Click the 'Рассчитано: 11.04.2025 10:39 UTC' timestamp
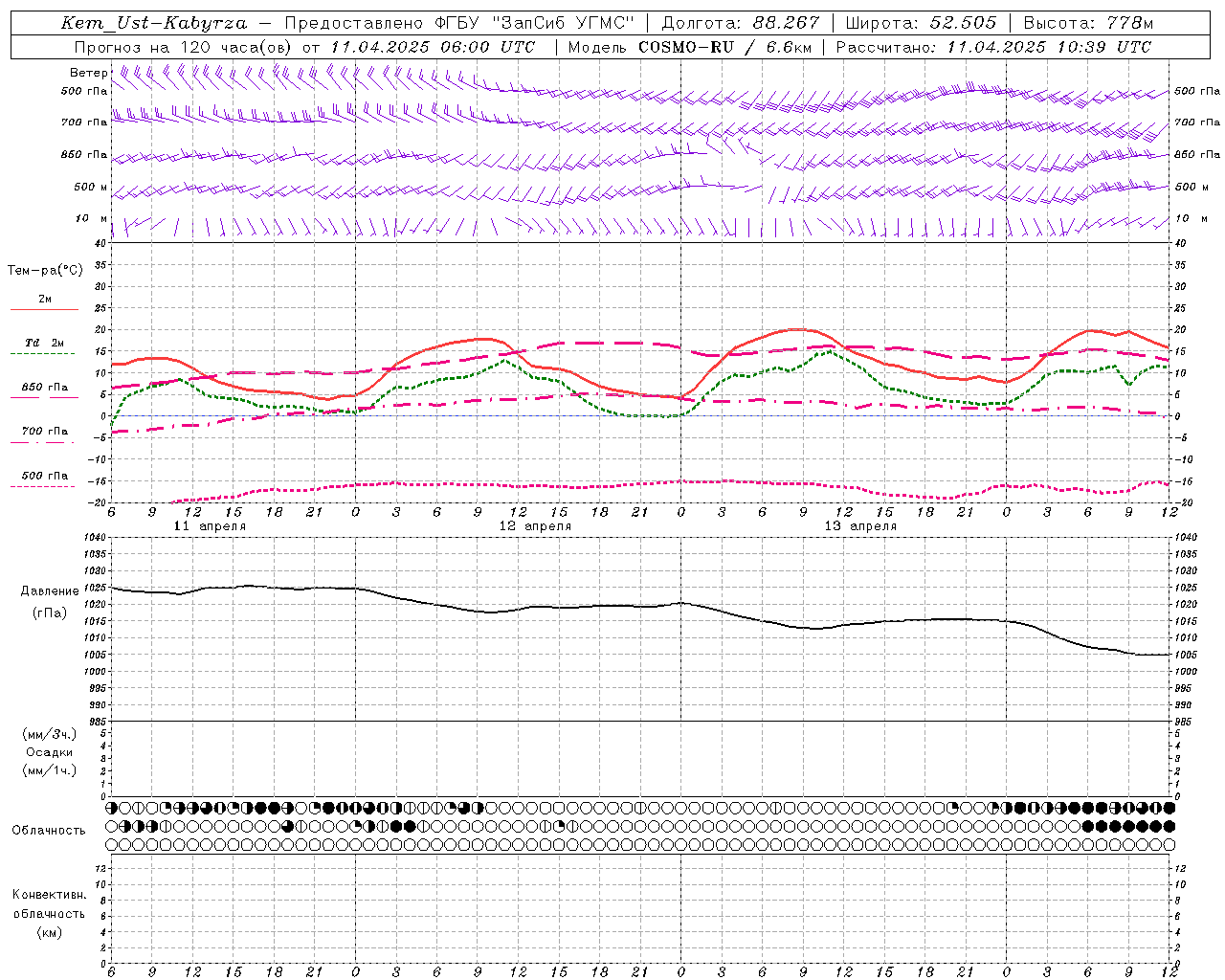The height and width of the screenshot is (980, 1225). pyautogui.click(x=993, y=47)
